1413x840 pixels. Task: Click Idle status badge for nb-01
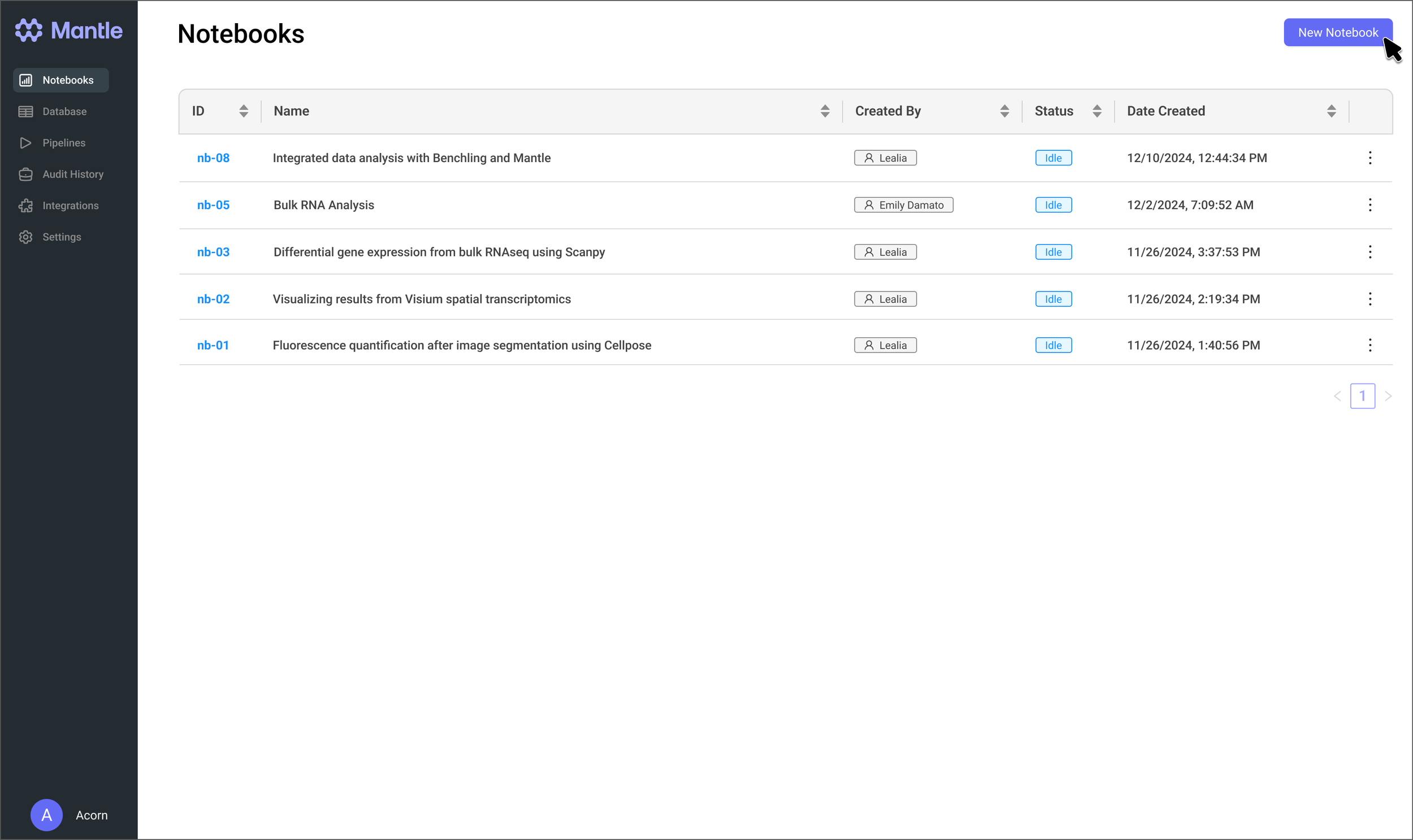1054,345
